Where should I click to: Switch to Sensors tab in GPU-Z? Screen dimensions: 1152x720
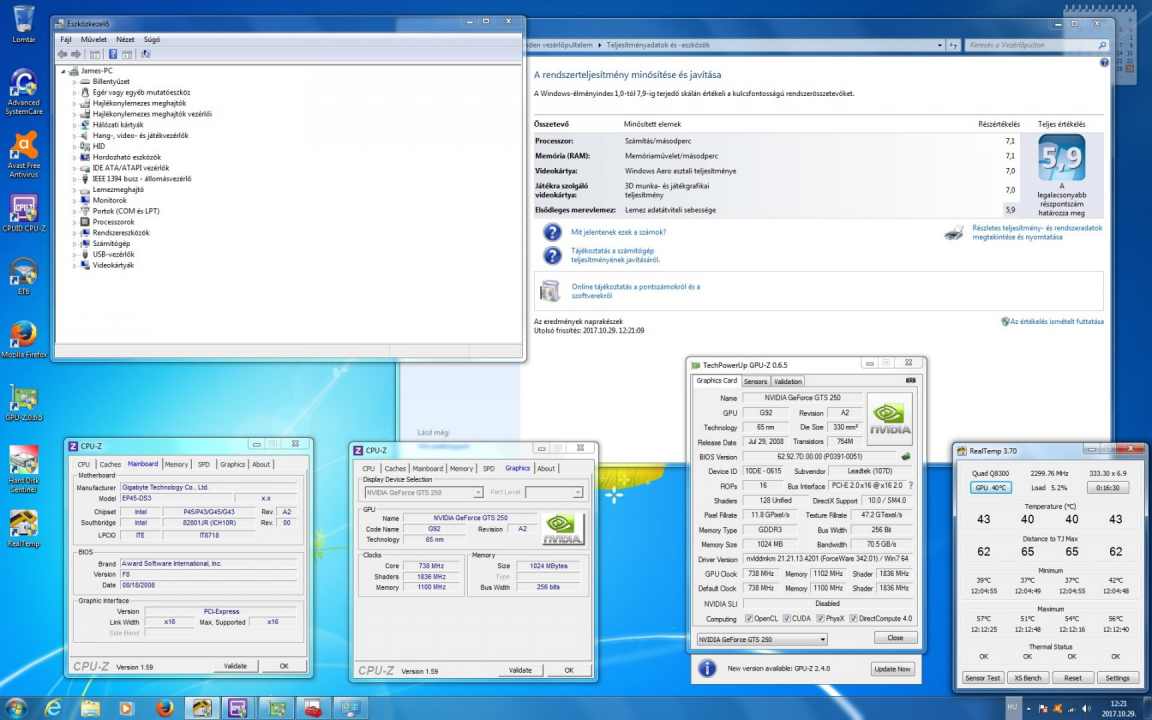click(x=755, y=381)
